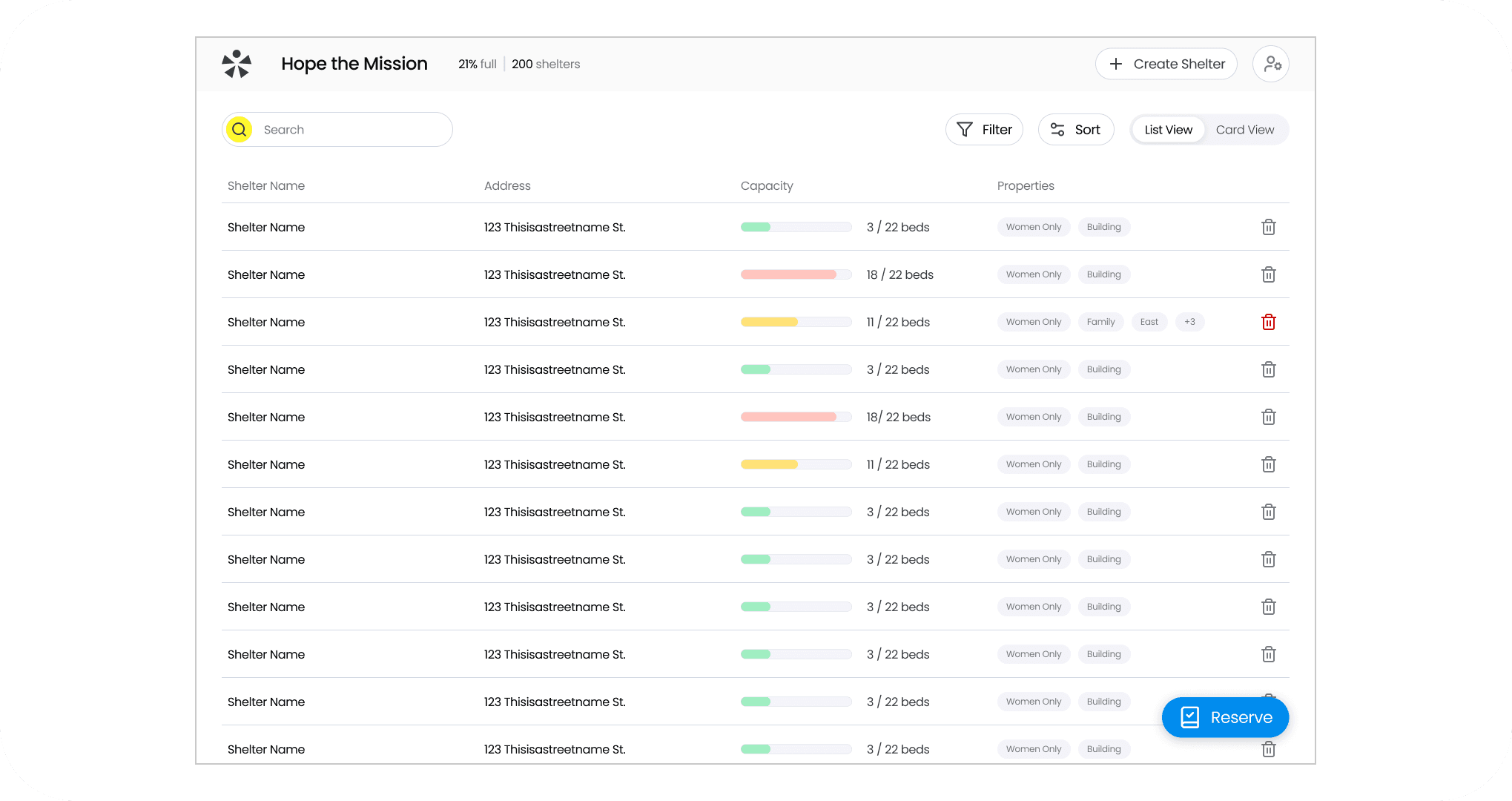Click the Hope the Mission logo icon

tap(237, 64)
